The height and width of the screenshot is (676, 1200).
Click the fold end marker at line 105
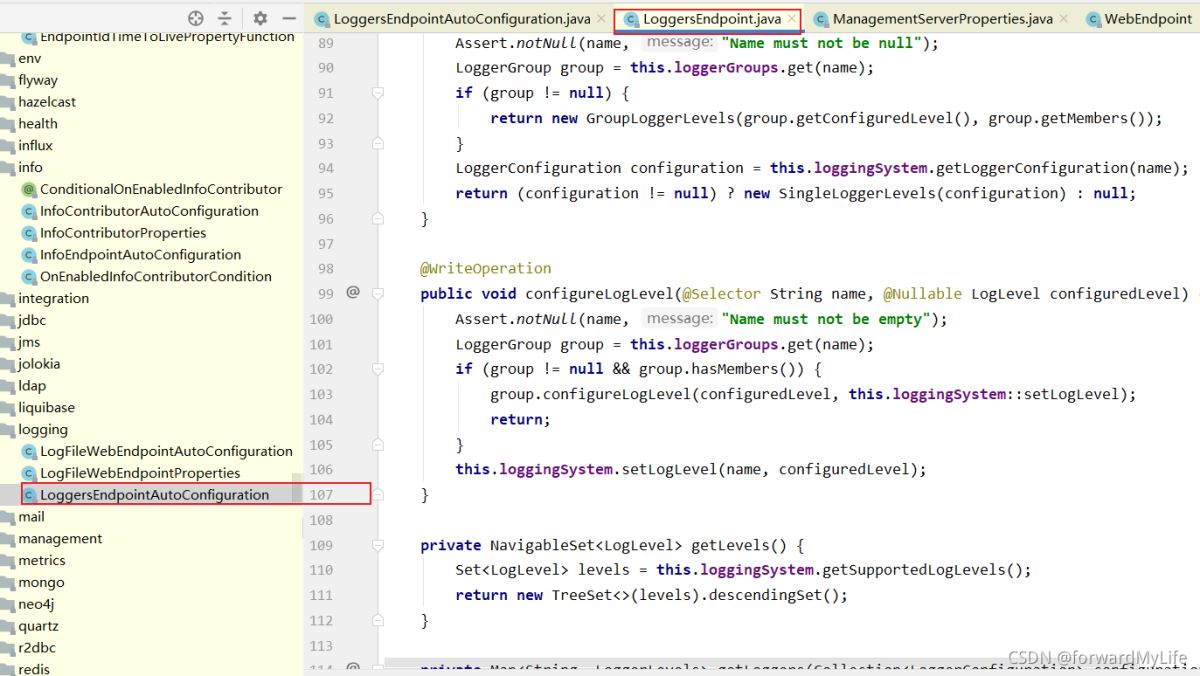pos(378,444)
